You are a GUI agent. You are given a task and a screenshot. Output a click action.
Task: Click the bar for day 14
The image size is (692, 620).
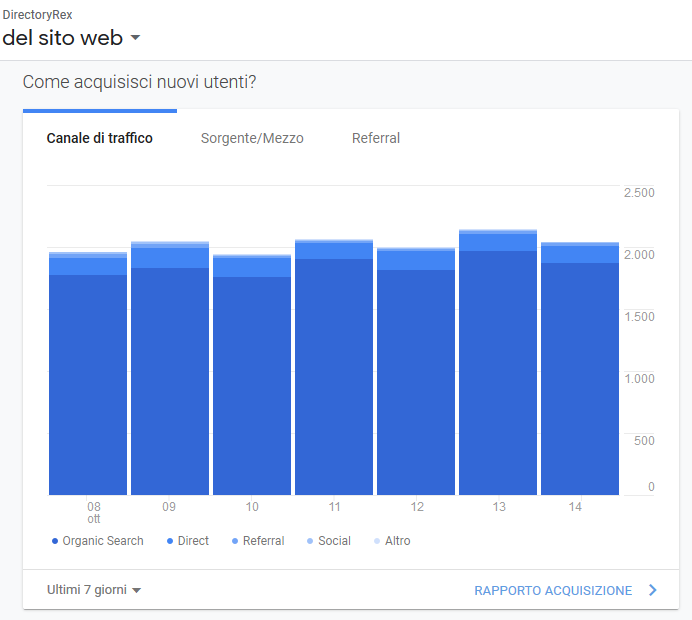coord(580,368)
